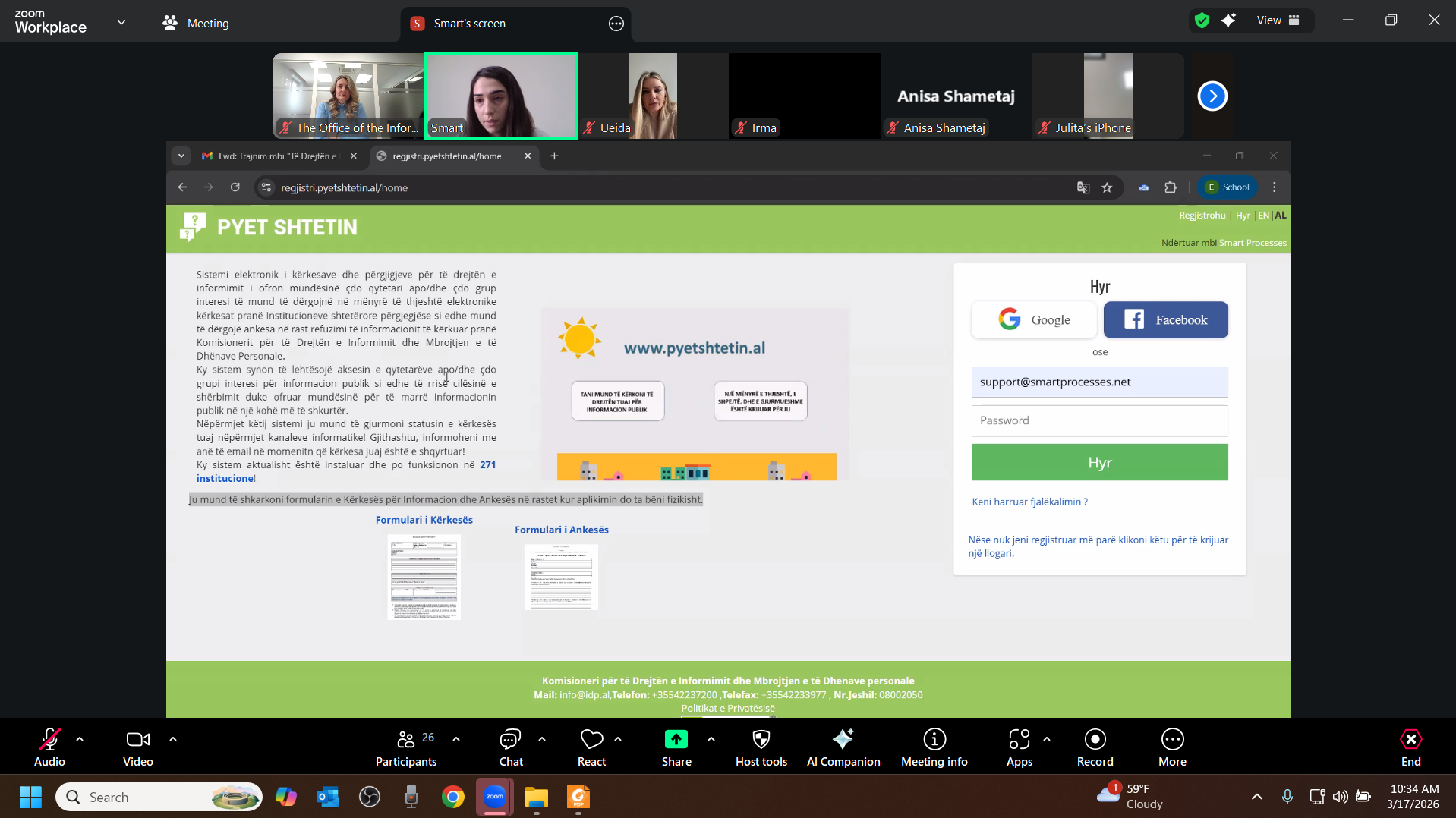Select the Smart's screen tab

click(468, 24)
